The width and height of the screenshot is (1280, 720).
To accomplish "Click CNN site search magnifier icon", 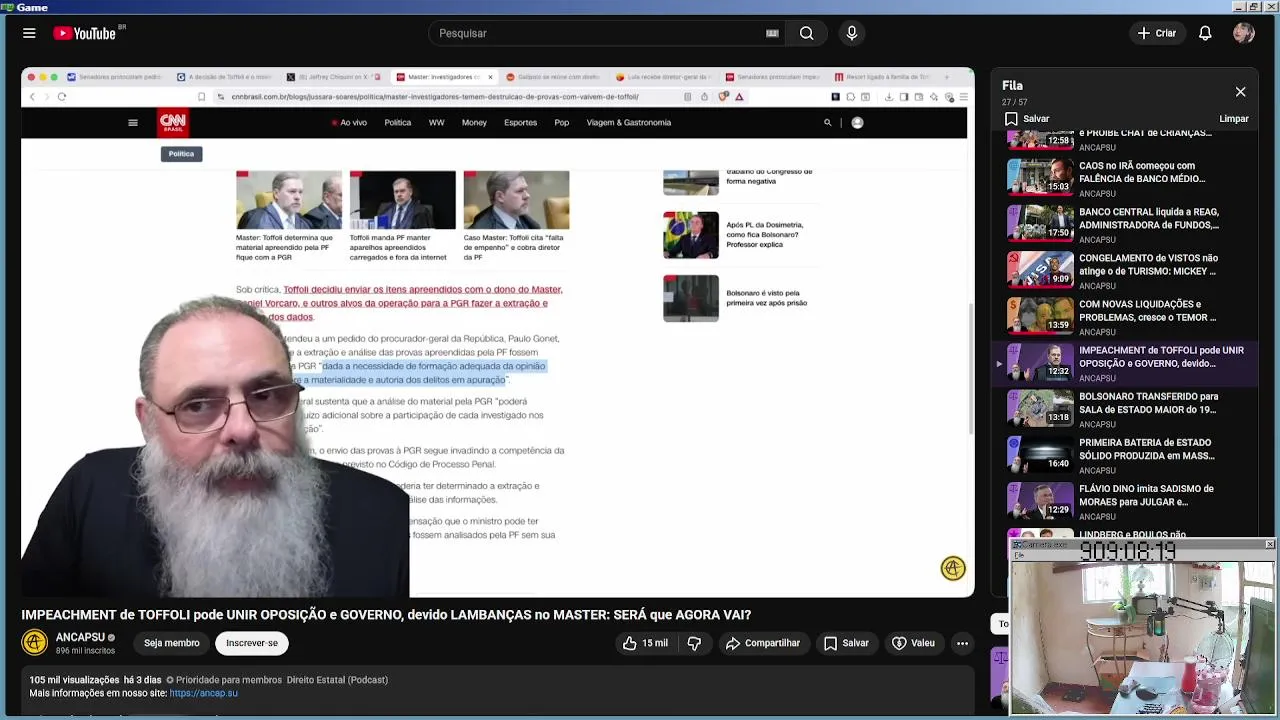I will tap(827, 122).
